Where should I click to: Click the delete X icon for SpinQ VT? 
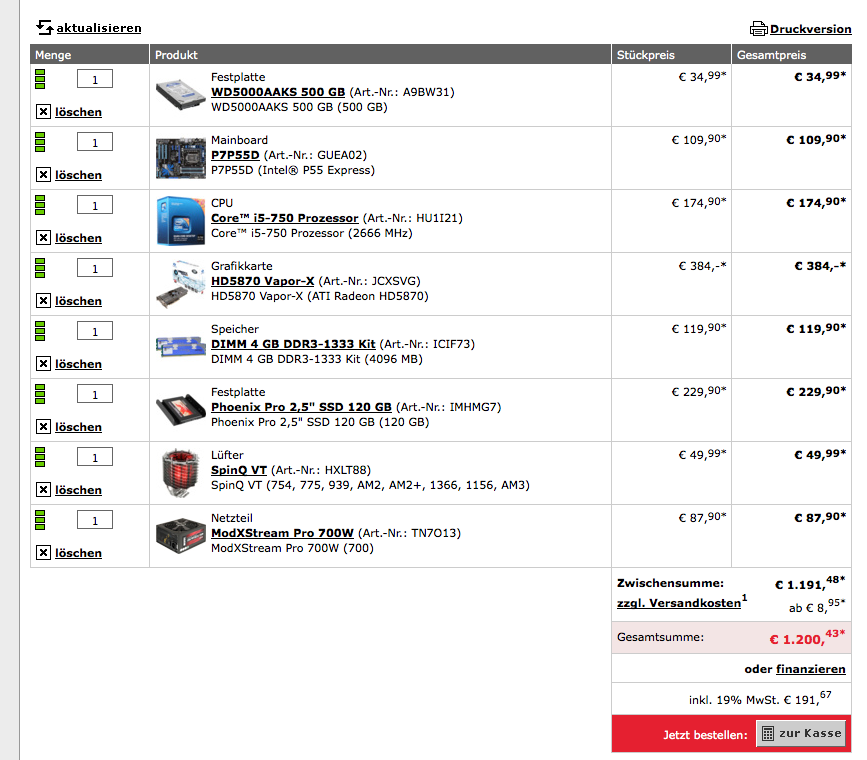click(43, 490)
